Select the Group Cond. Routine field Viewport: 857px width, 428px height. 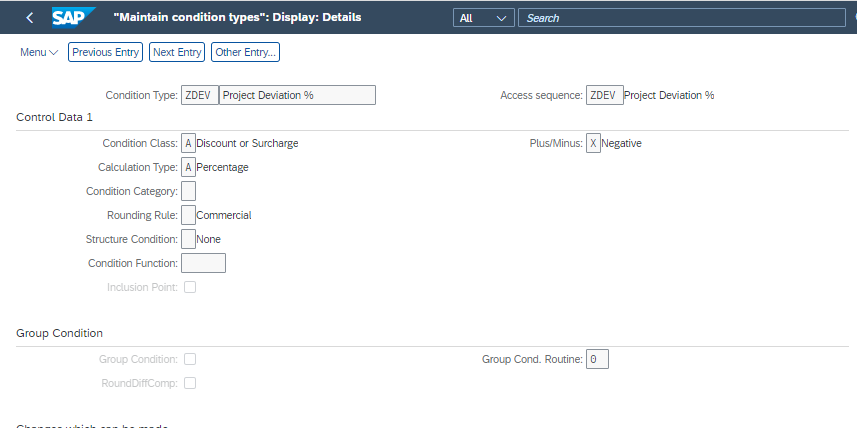click(x=597, y=359)
